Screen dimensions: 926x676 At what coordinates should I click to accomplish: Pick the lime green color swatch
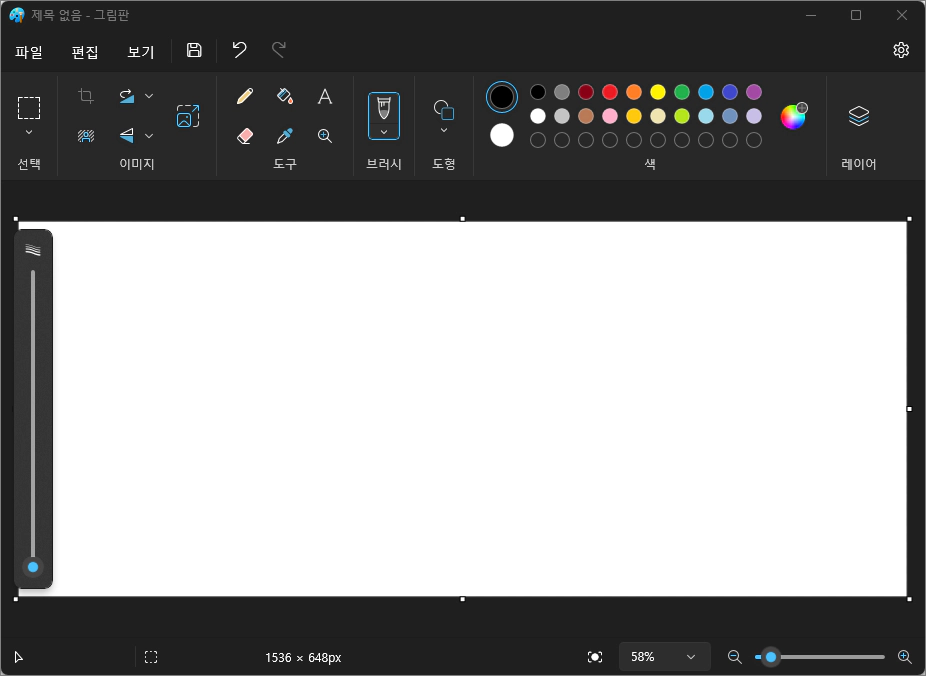click(x=682, y=116)
